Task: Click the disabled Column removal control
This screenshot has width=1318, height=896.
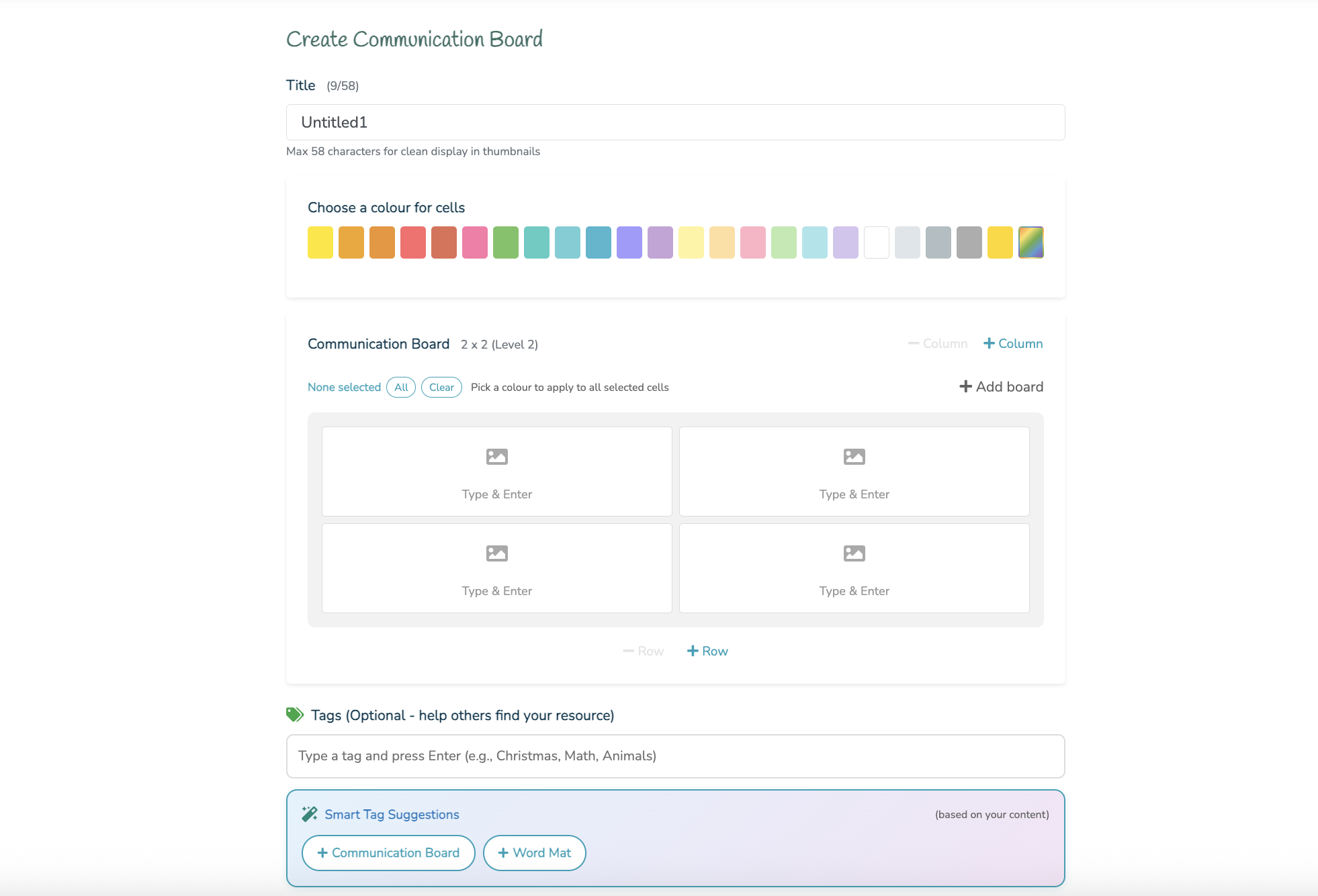Action: (x=938, y=343)
